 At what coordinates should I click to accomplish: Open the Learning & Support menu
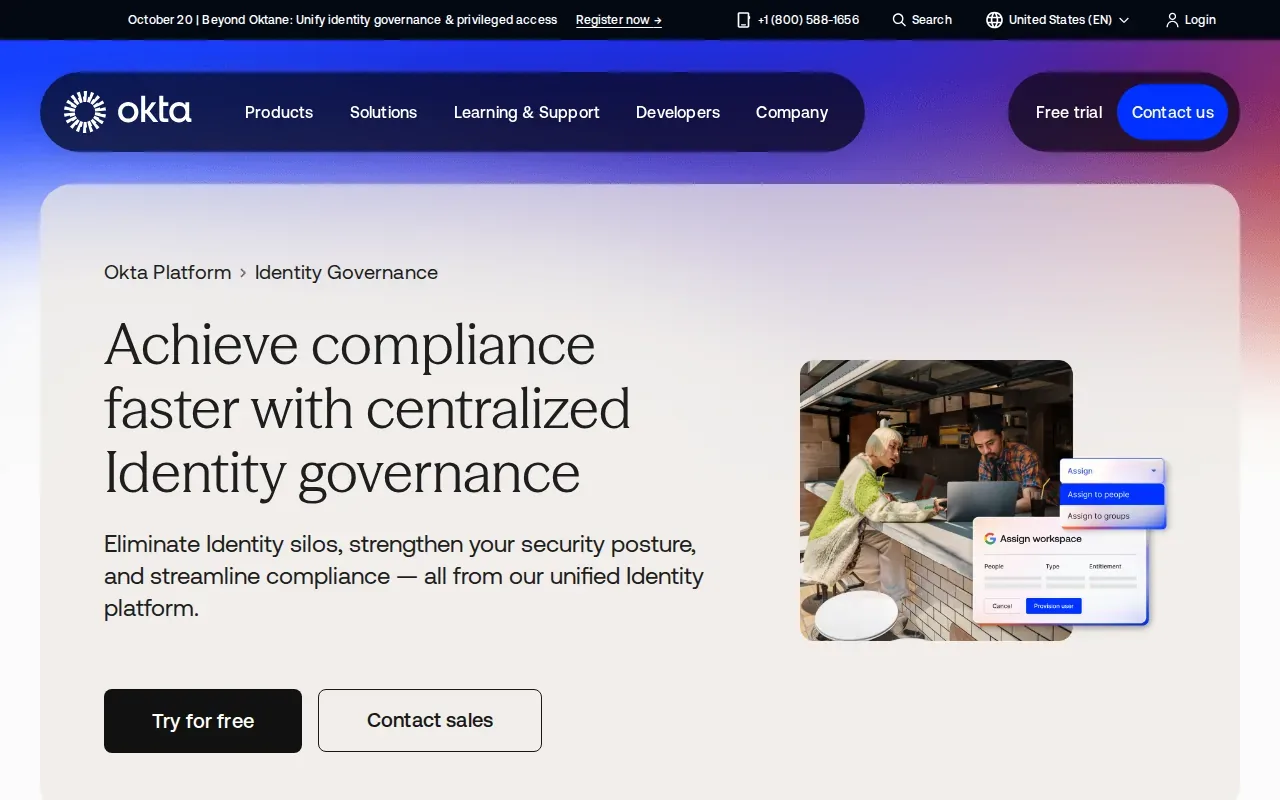(x=527, y=112)
